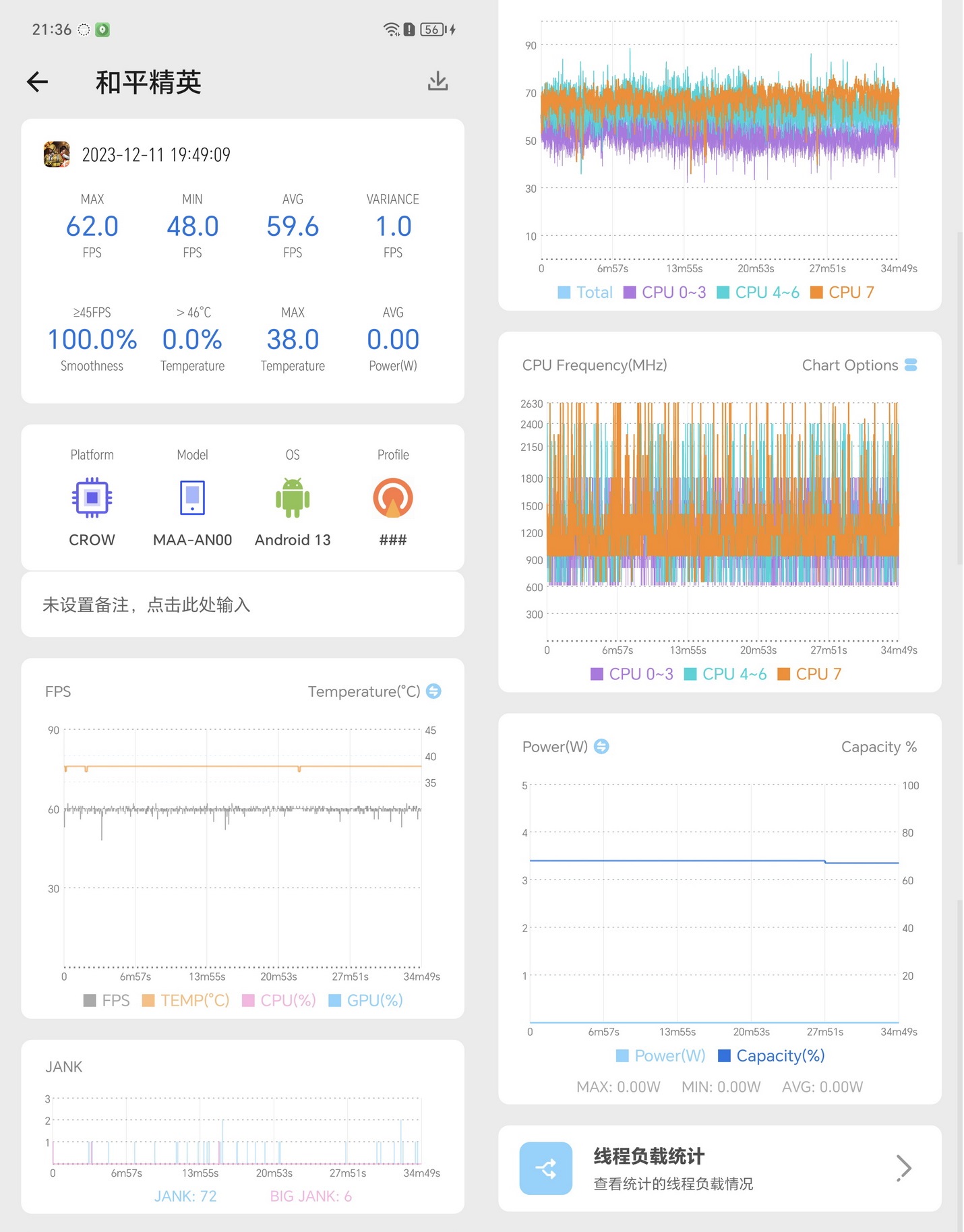Tap the 和平精英 page title
Screen dimensions: 964x1232
coord(148,82)
